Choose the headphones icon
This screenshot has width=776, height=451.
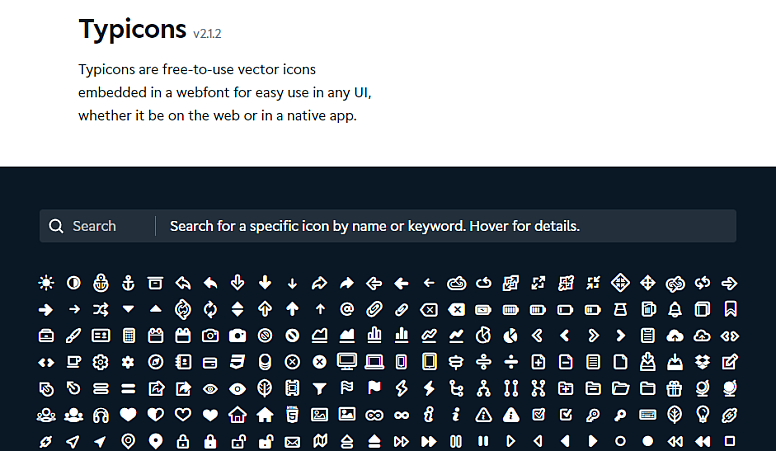100,415
